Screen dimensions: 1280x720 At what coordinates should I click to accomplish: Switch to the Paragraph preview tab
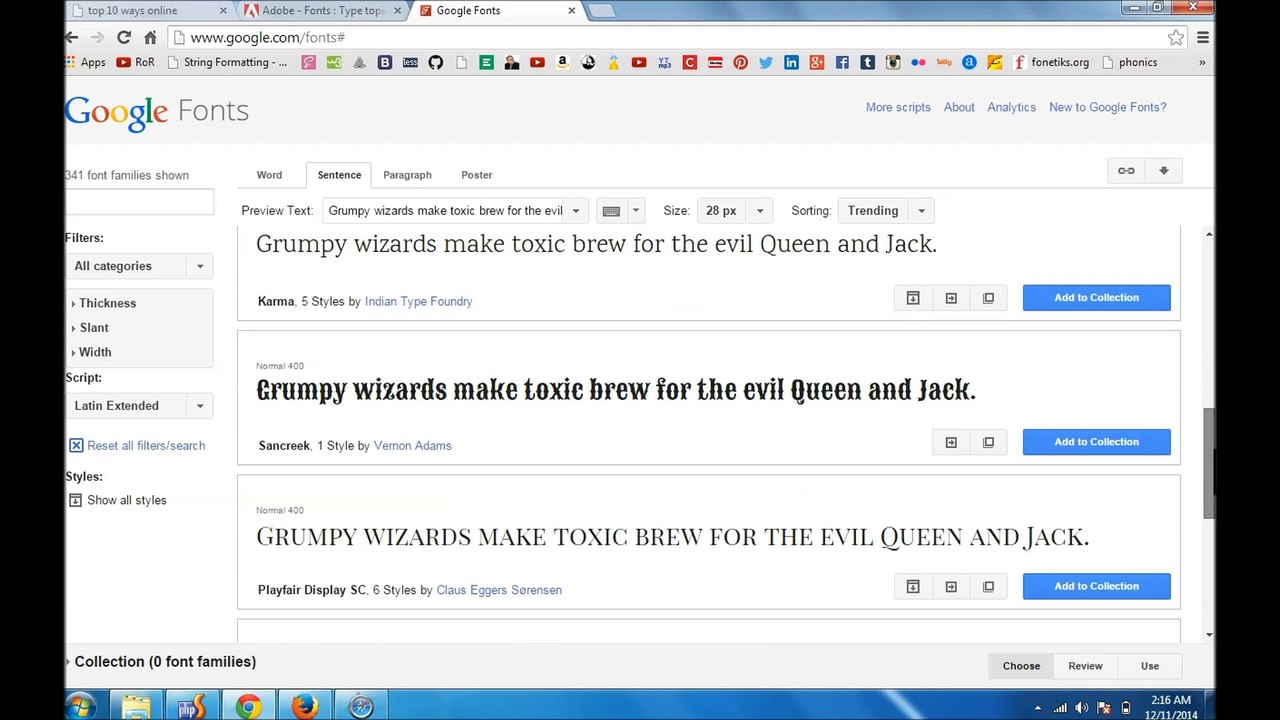coord(407,175)
